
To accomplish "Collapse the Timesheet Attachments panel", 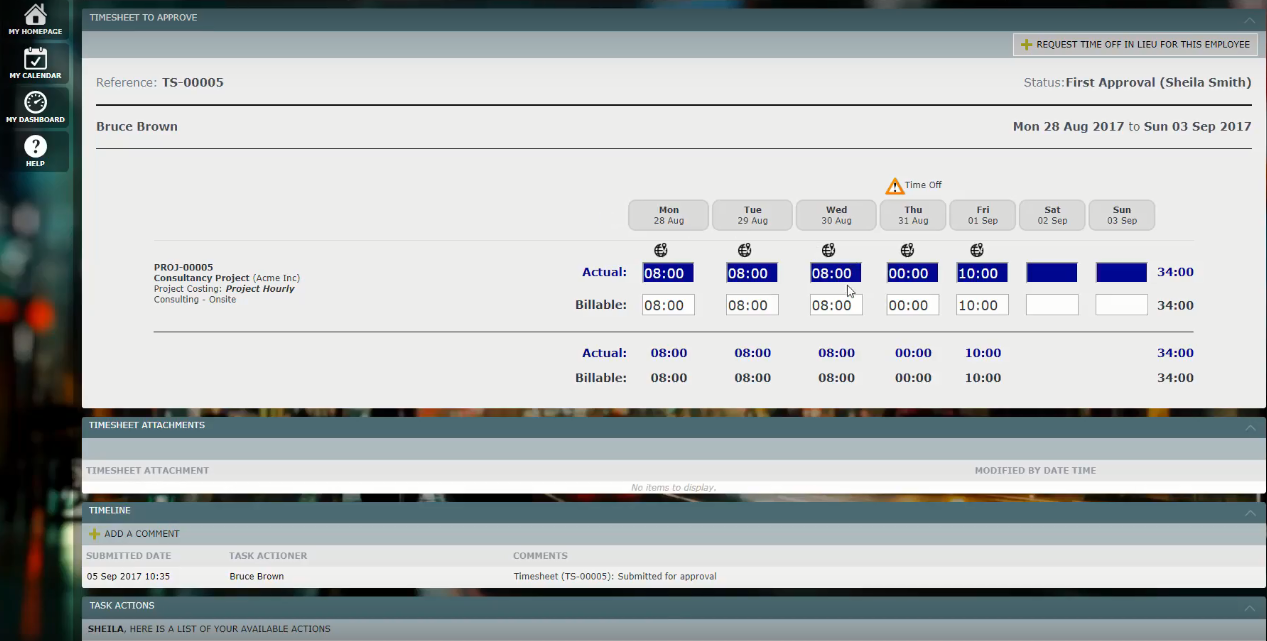I will 1250,426.
